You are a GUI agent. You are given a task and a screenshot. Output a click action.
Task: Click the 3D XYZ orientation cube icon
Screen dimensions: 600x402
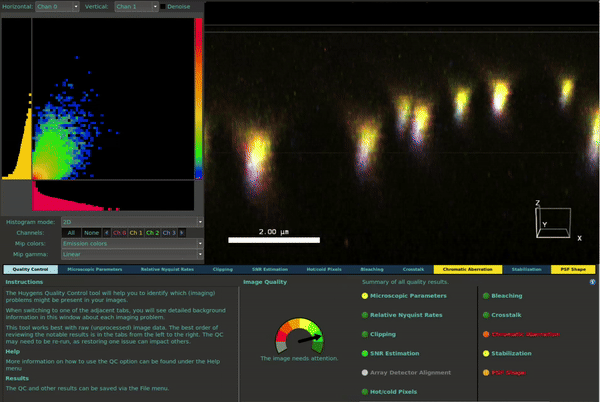pos(554,221)
